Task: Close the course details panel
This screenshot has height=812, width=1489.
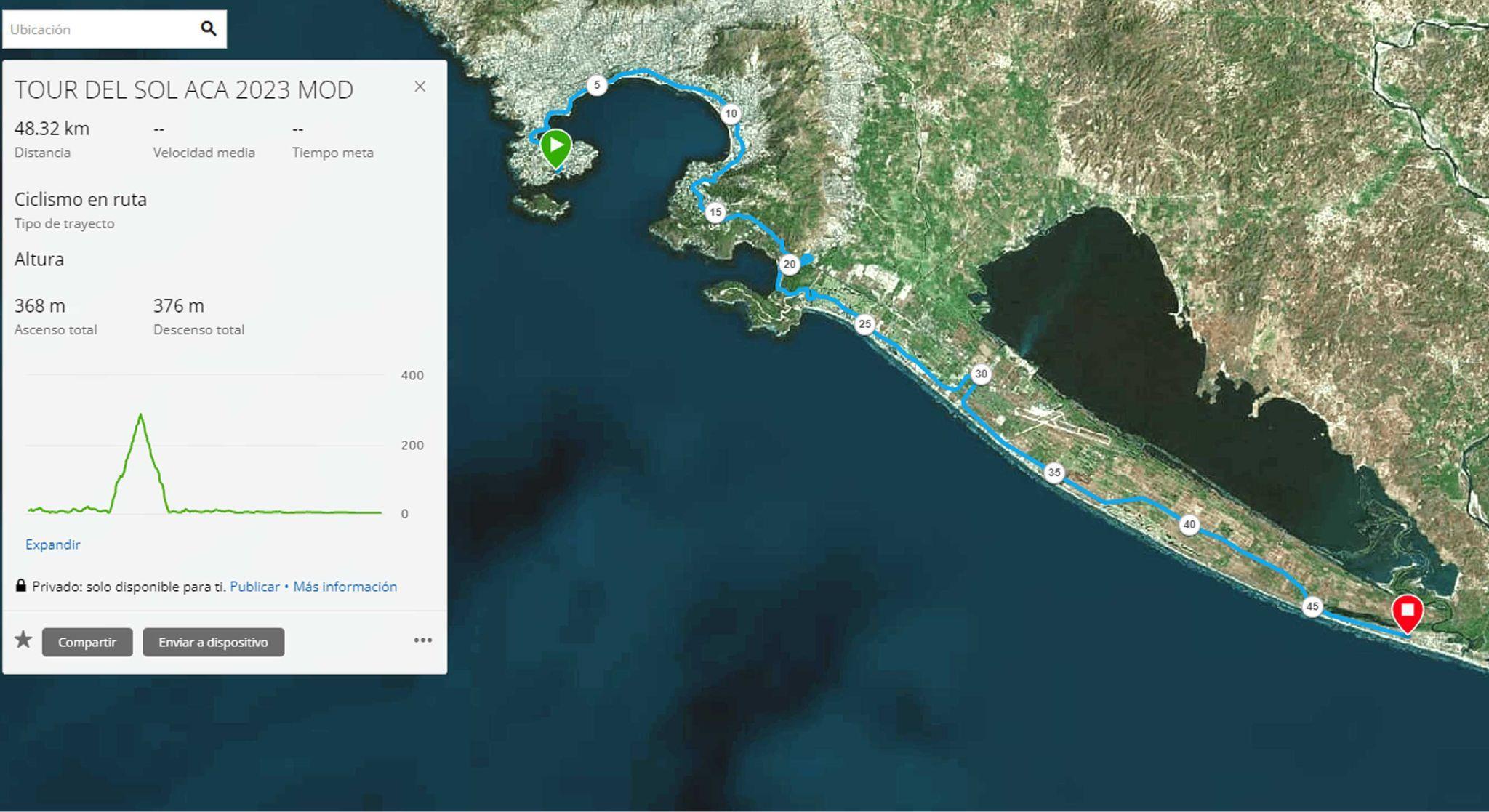Action: 420,87
